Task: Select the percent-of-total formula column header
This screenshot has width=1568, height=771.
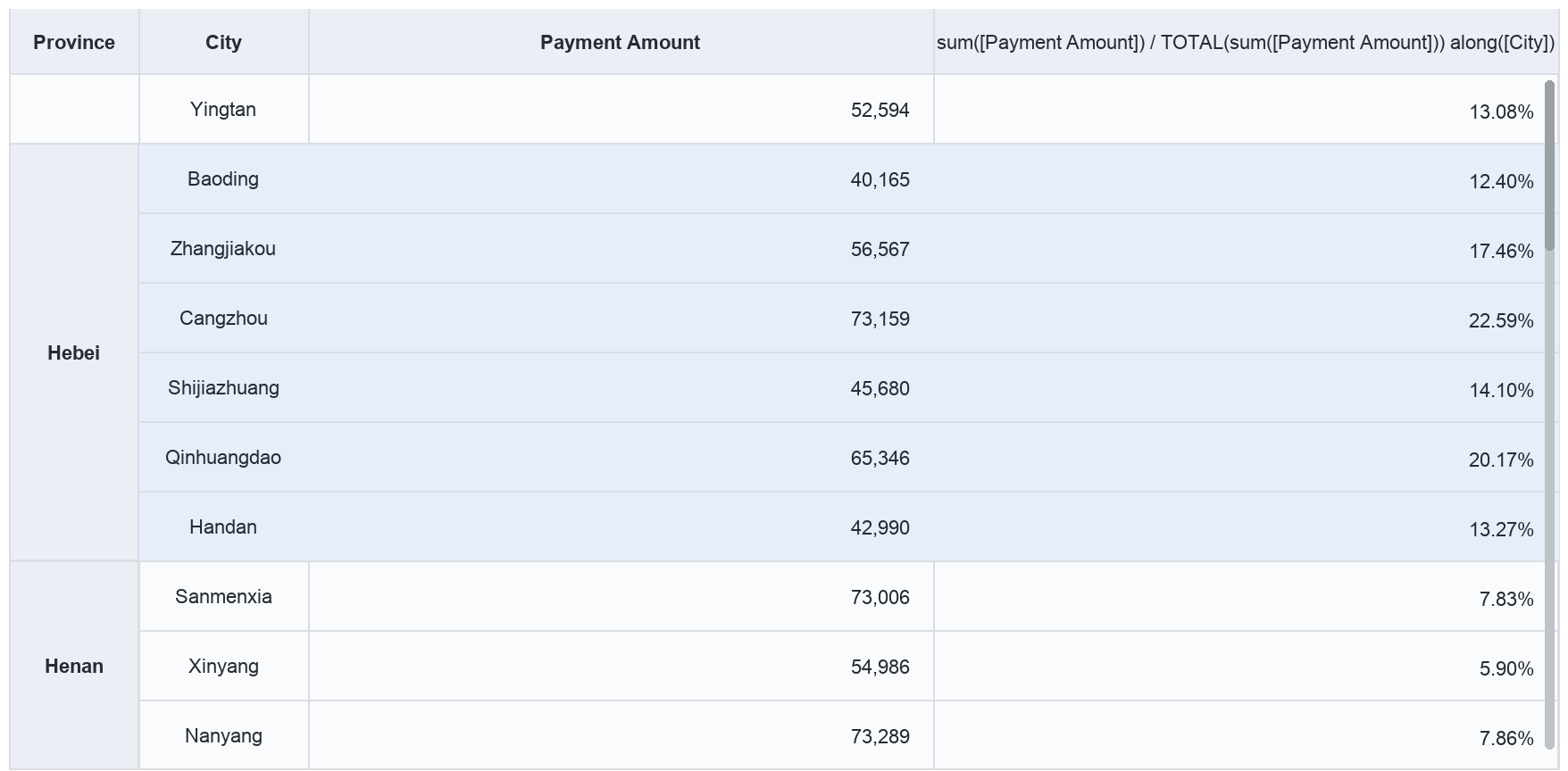Action: click(1246, 42)
